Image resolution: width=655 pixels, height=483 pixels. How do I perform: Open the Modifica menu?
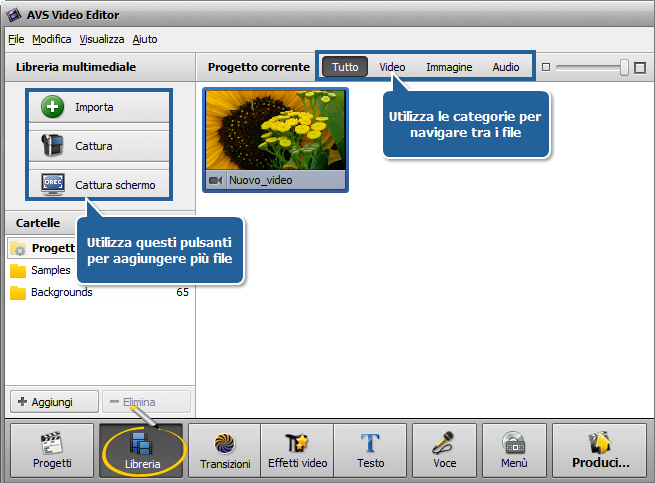[x=51, y=39]
